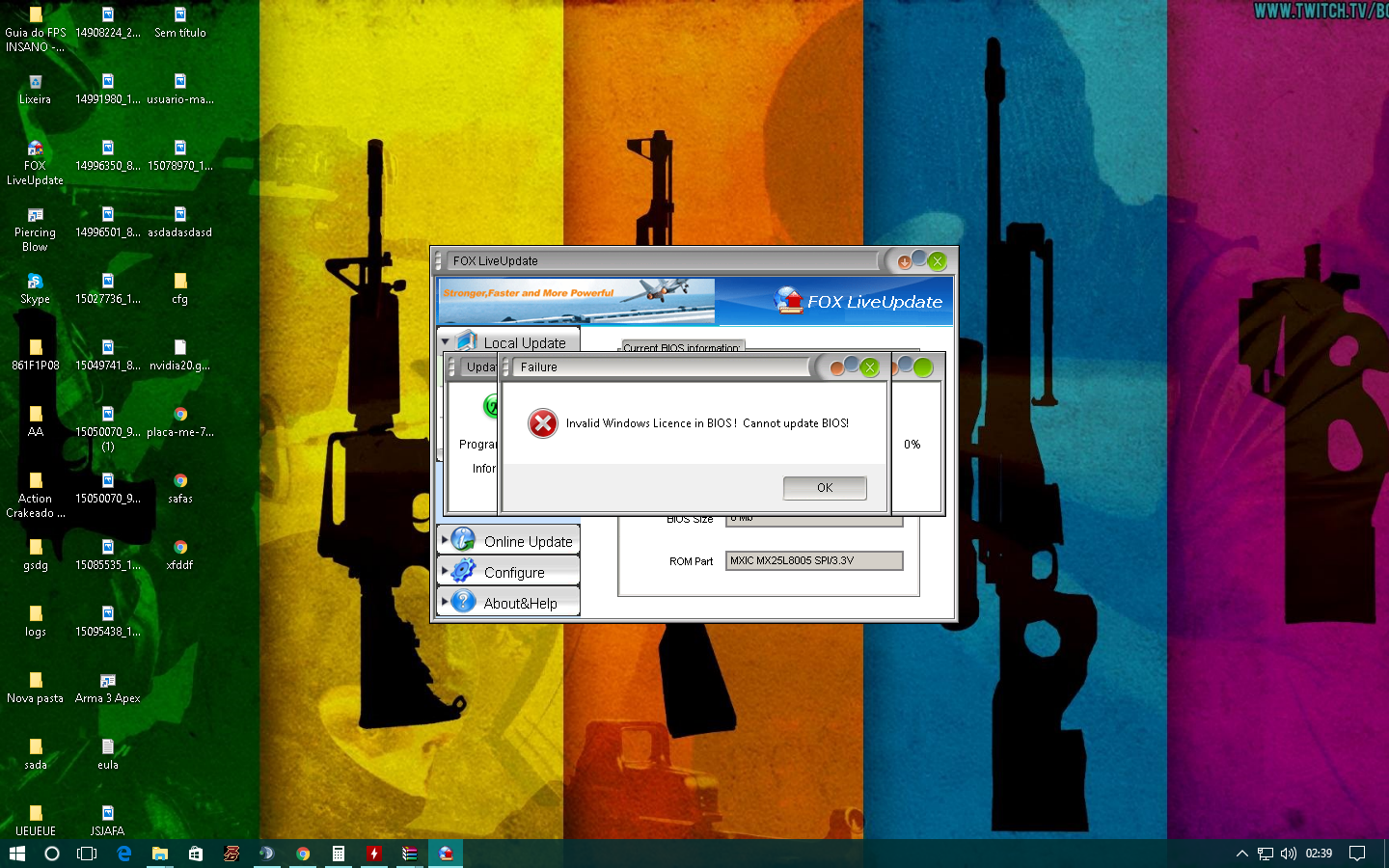1389x868 pixels.
Task: Open Task View on the taskbar
Action: 87,854
